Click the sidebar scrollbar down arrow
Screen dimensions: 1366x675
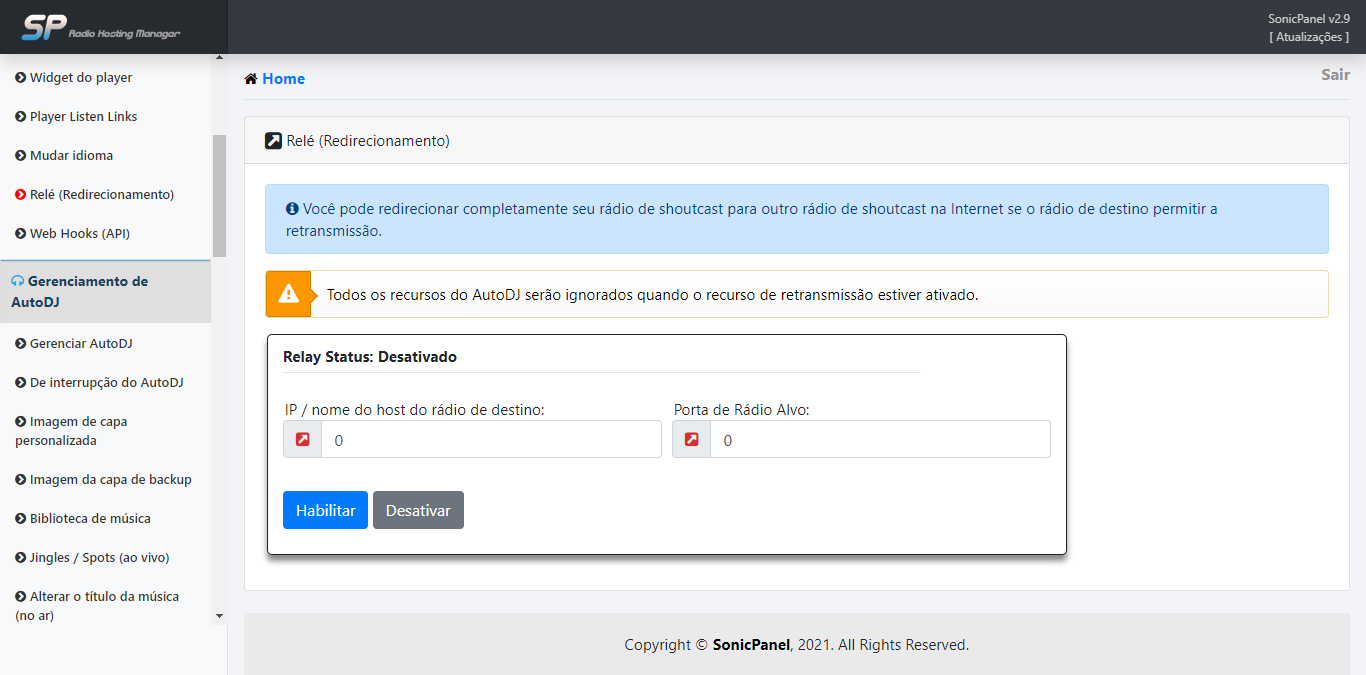220,617
